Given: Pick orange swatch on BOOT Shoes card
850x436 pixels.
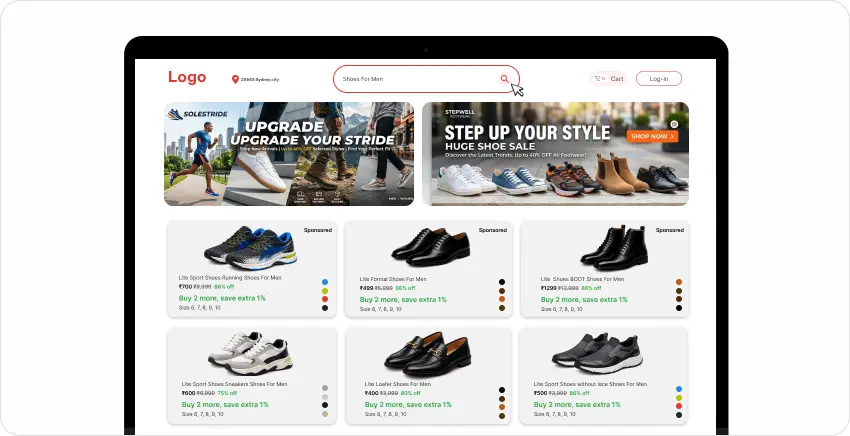Looking at the screenshot, I should [x=679, y=282].
